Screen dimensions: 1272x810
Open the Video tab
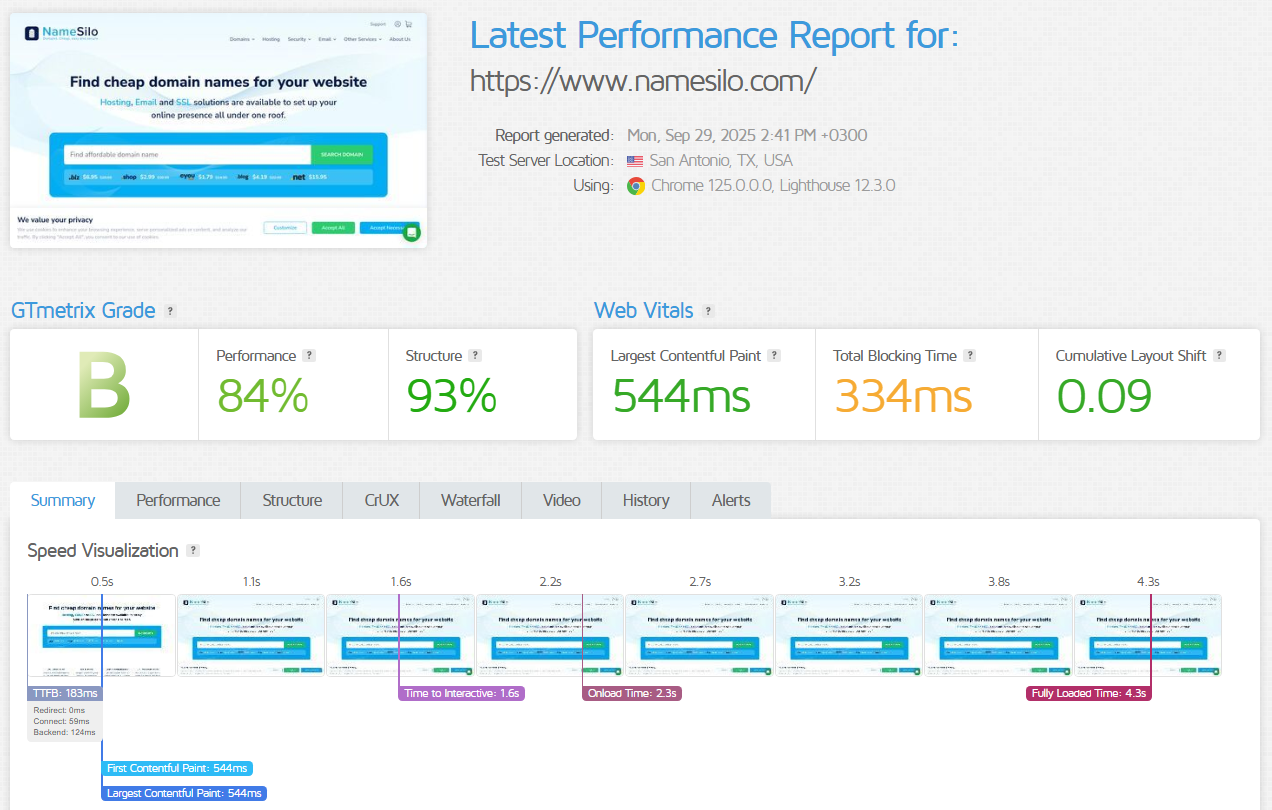[562, 500]
